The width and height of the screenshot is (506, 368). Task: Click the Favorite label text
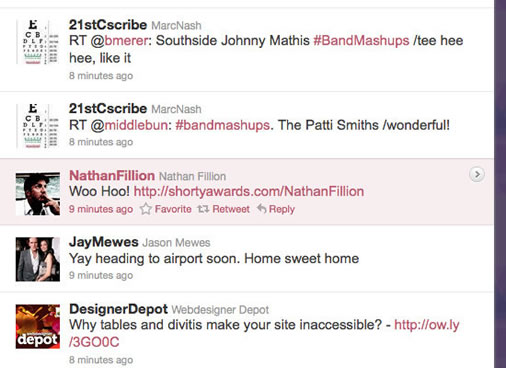(x=173, y=209)
